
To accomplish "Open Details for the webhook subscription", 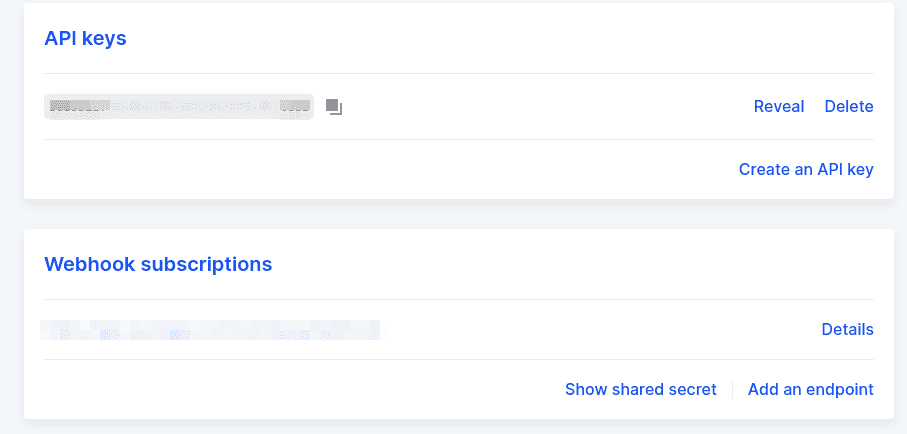I will coord(847,329).
